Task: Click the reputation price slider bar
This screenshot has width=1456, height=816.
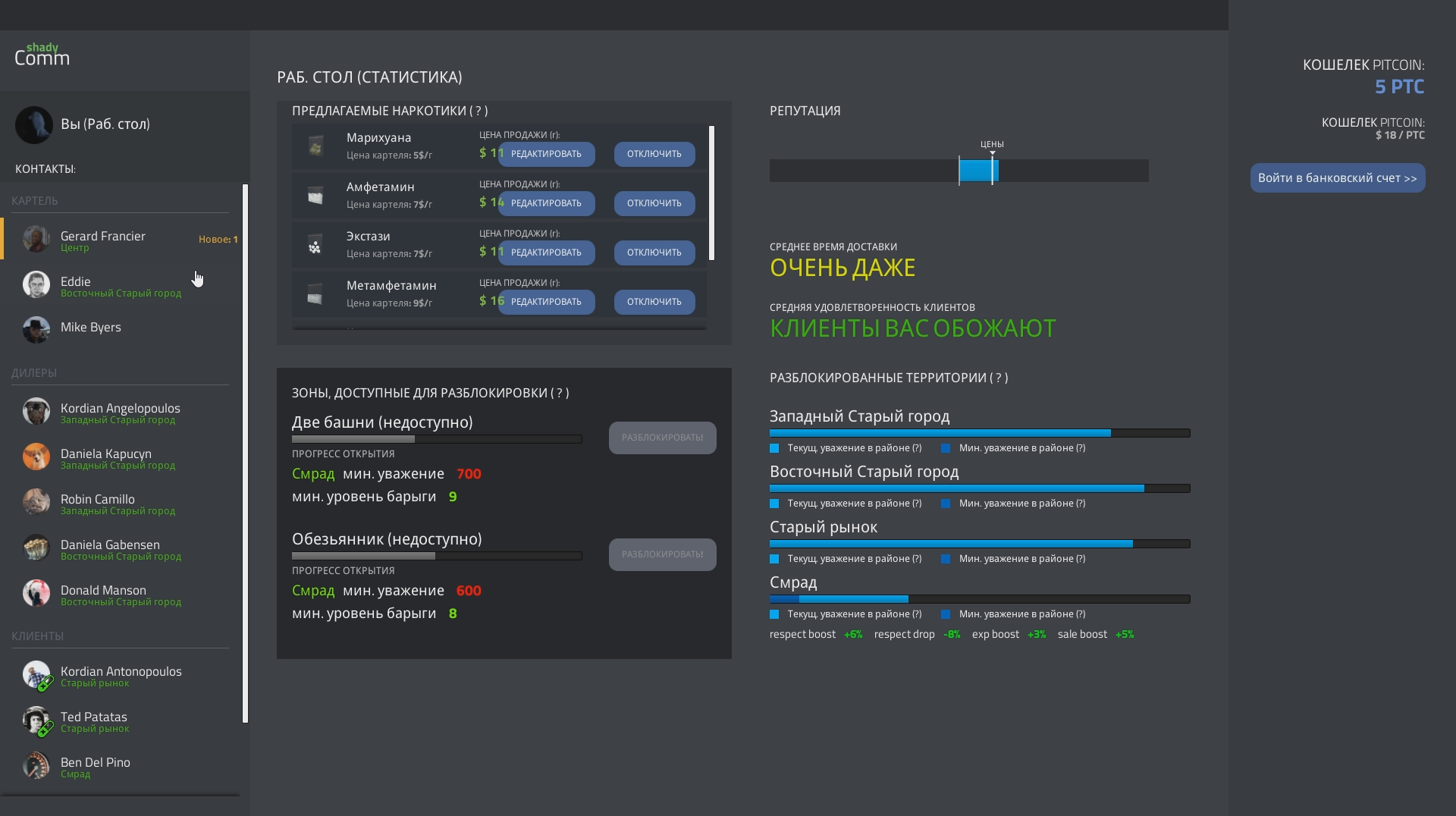Action: point(959,171)
